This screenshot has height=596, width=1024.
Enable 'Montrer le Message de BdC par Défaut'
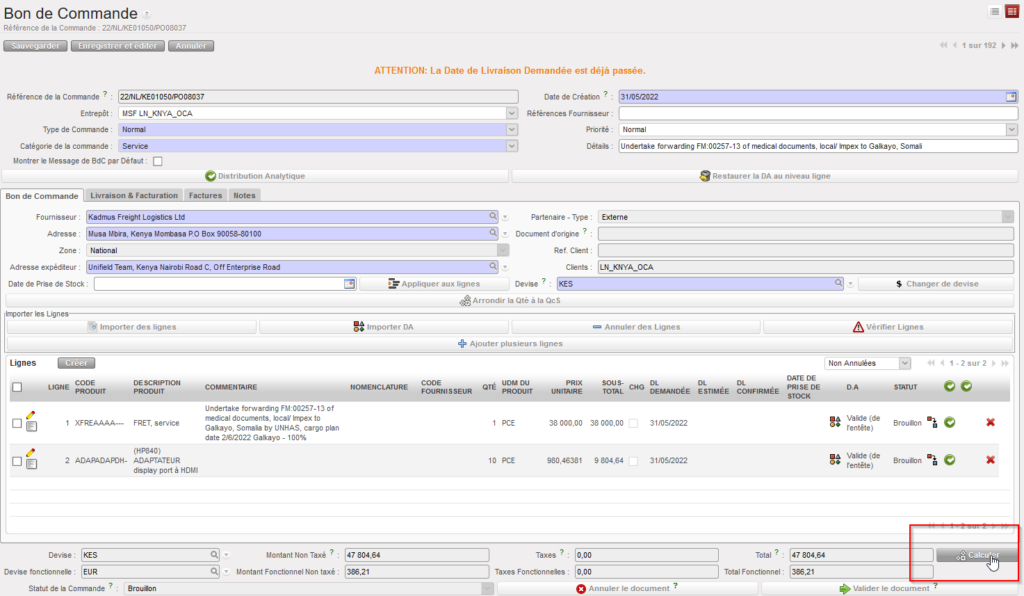157,161
